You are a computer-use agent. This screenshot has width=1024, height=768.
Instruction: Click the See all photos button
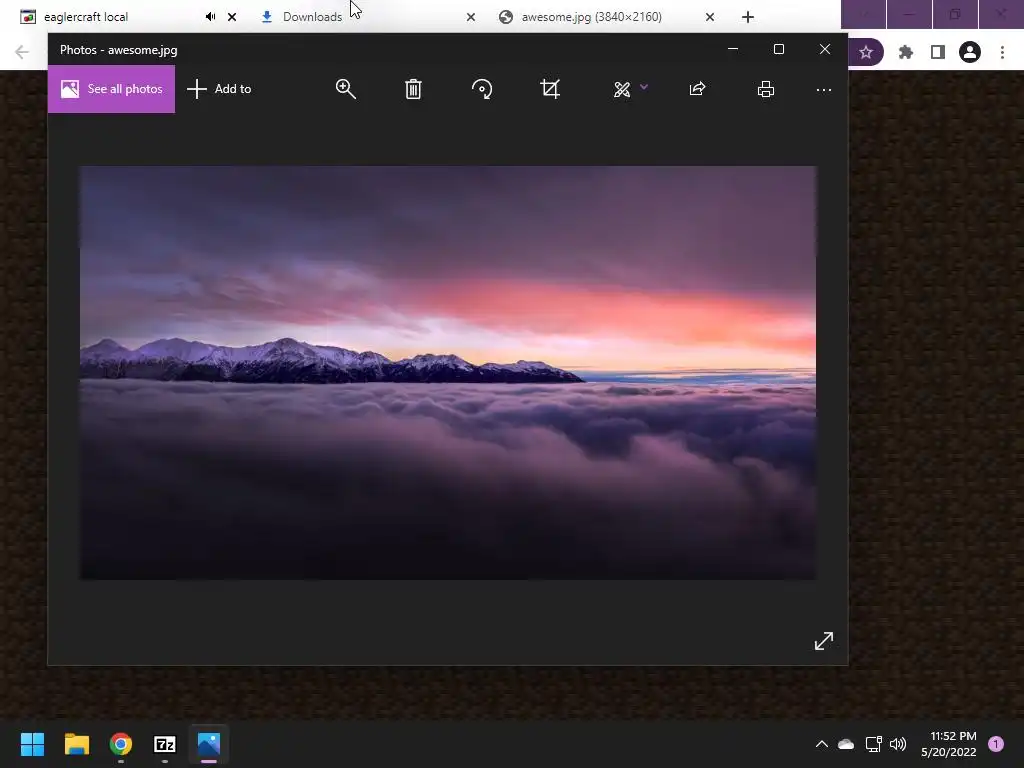pyautogui.click(x=111, y=89)
